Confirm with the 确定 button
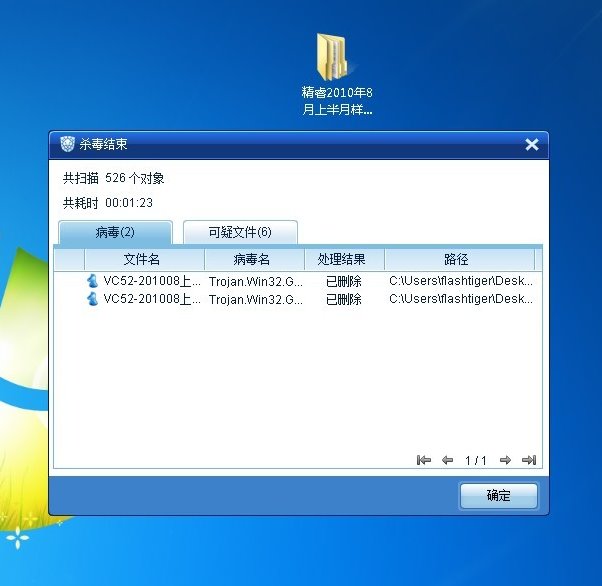The height and width of the screenshot is (586, 602). (498, 495)
